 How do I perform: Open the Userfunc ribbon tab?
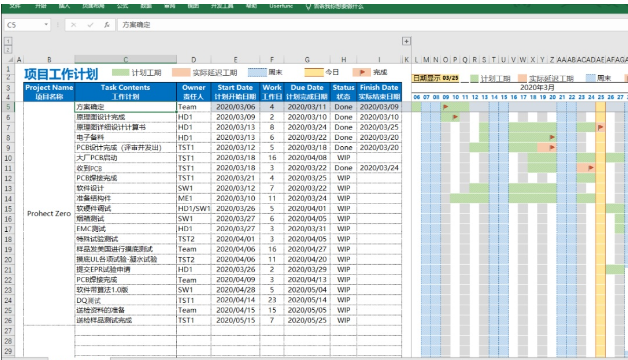(281, 6)
